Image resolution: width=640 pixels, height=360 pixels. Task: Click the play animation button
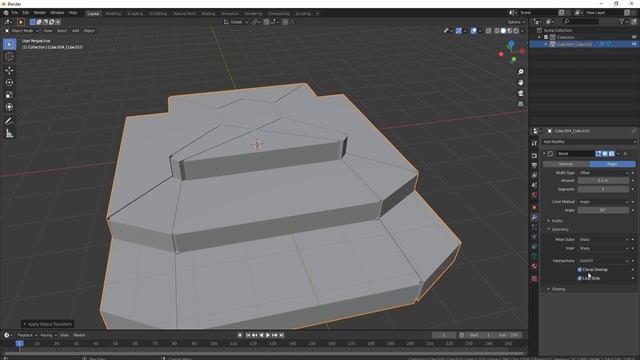coord(268,335)
